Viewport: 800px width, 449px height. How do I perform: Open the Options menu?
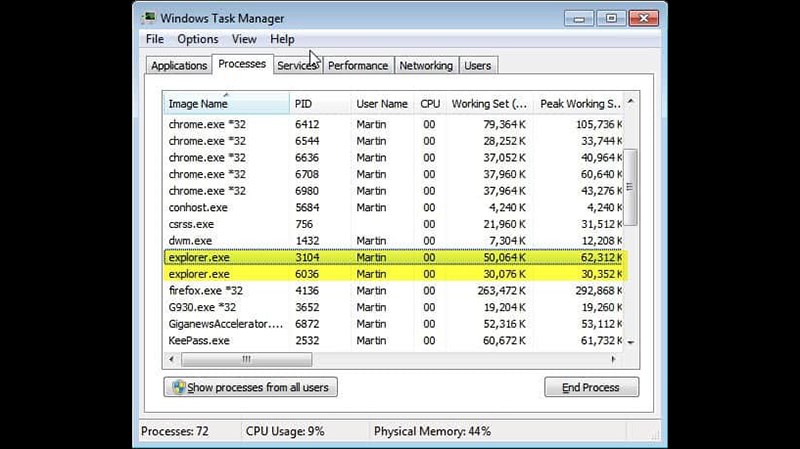[197, 39]
